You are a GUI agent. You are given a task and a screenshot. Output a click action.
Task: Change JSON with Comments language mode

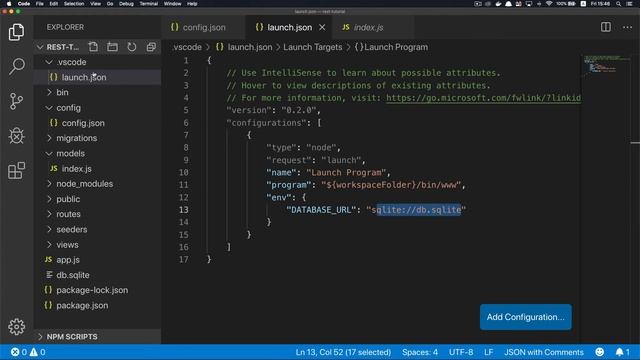(544, 352)
